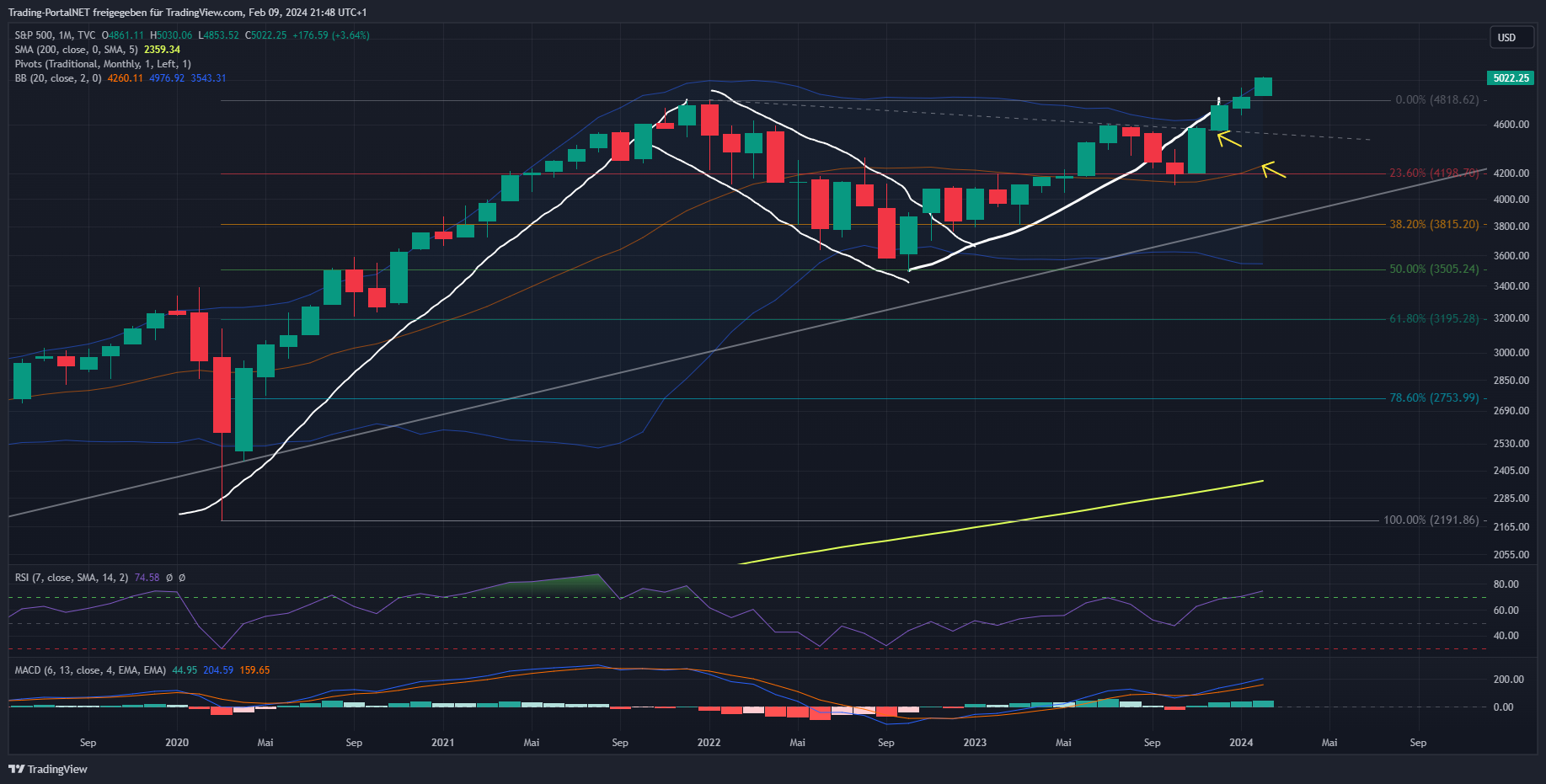Click the Bollinger basis value 4260.11

pyautogui.click(x=125, y=78)
